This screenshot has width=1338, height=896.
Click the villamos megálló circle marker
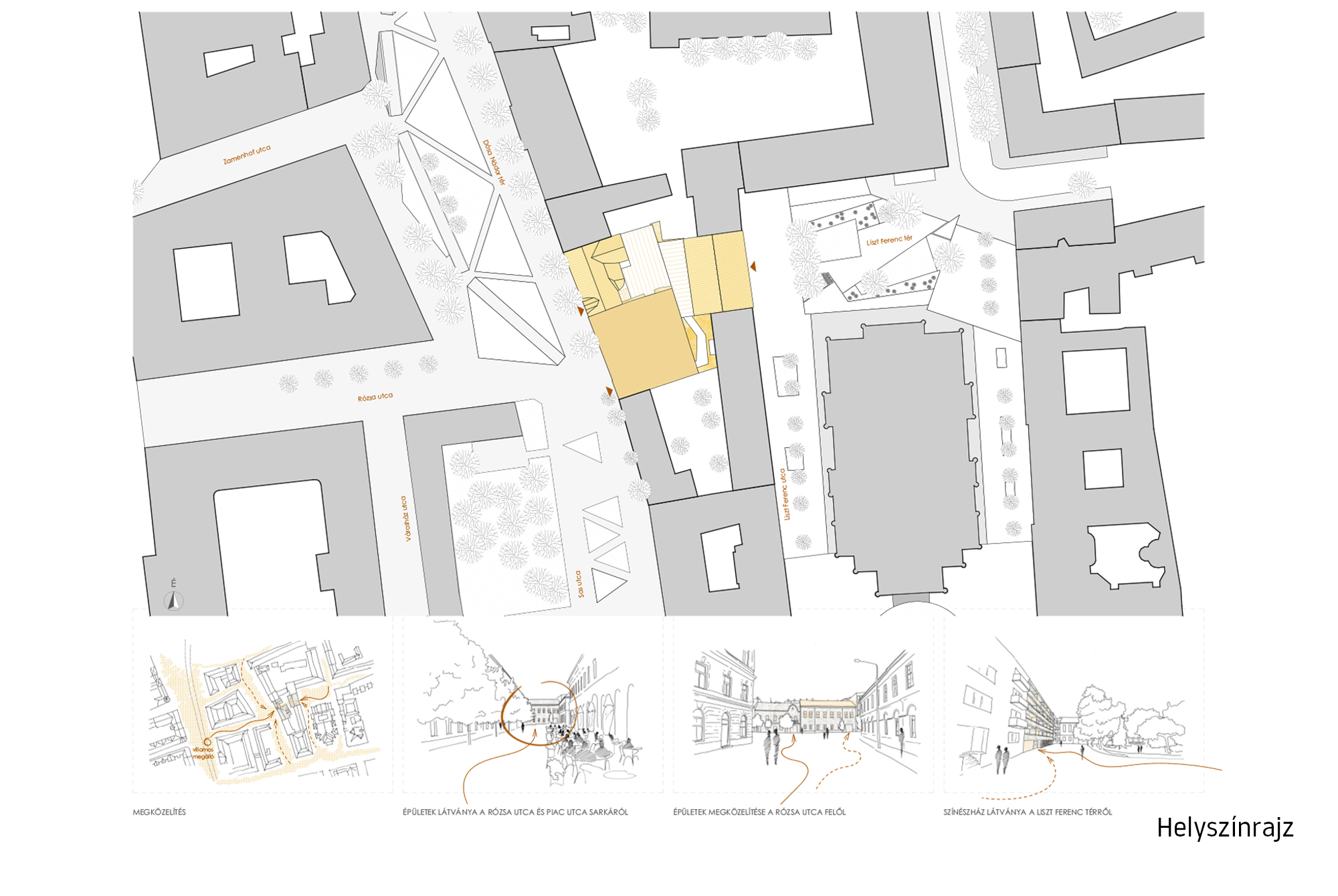(x=207, y=742)
